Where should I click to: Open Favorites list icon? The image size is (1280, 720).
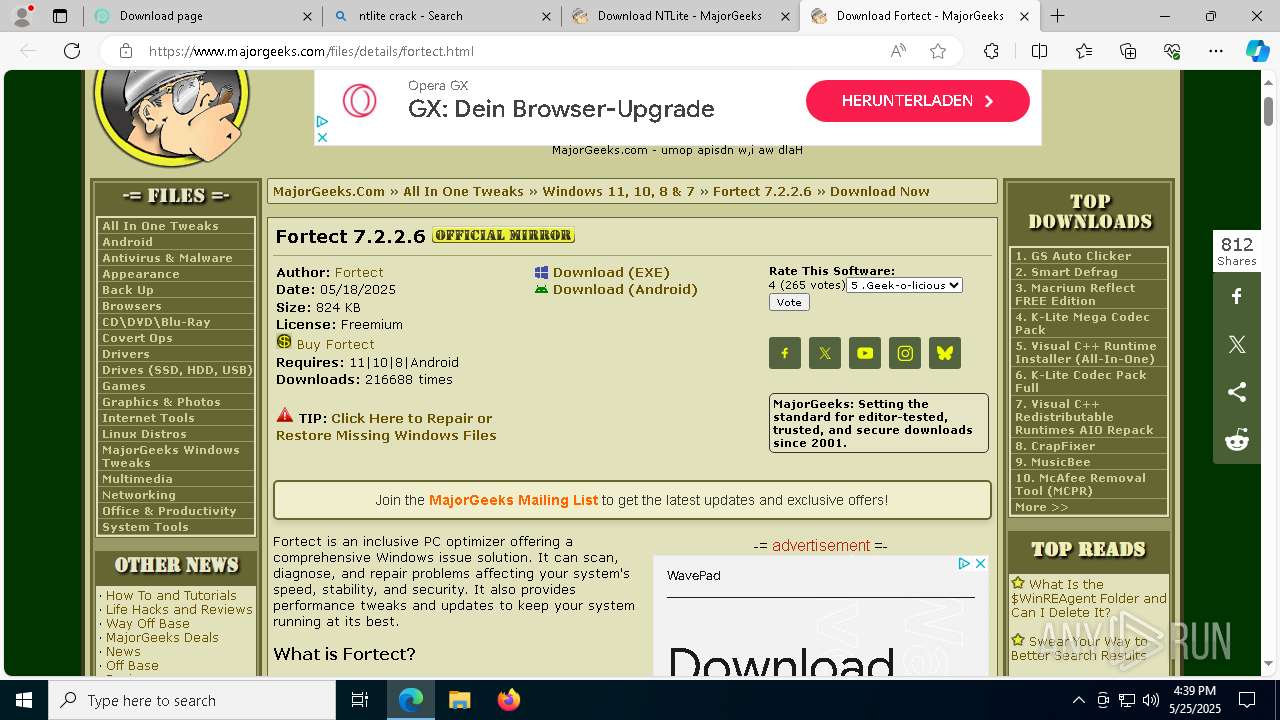pyautogui.click(x=1084, y=51)
